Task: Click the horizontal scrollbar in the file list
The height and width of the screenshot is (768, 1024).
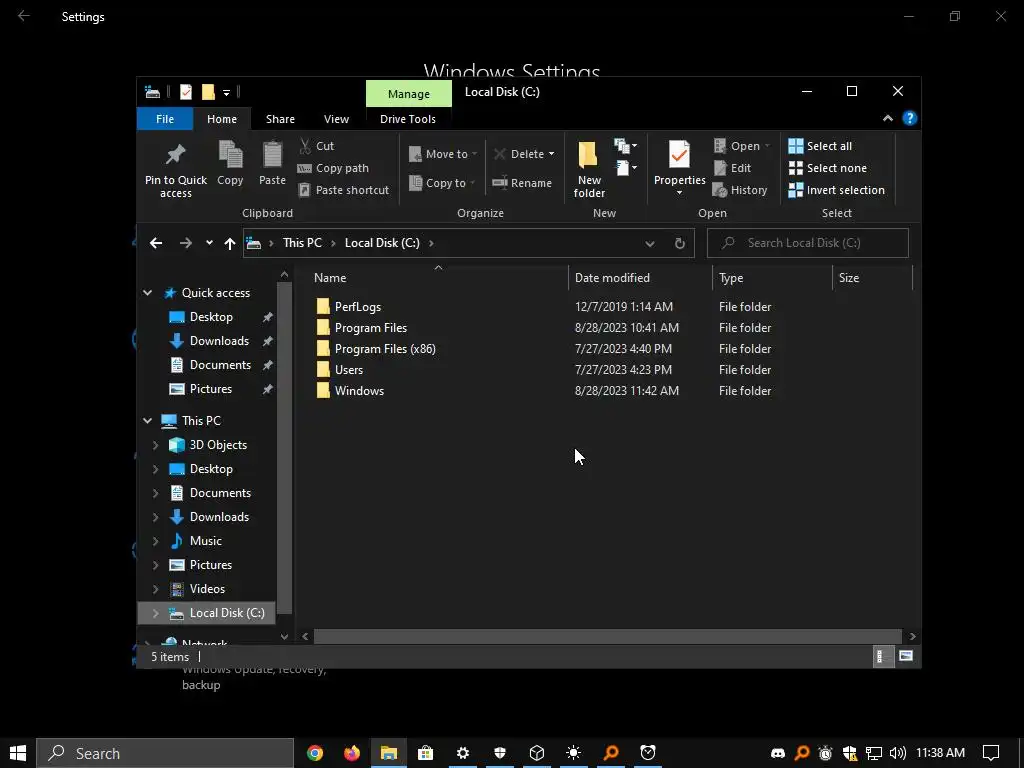Action: click(607, 636)
